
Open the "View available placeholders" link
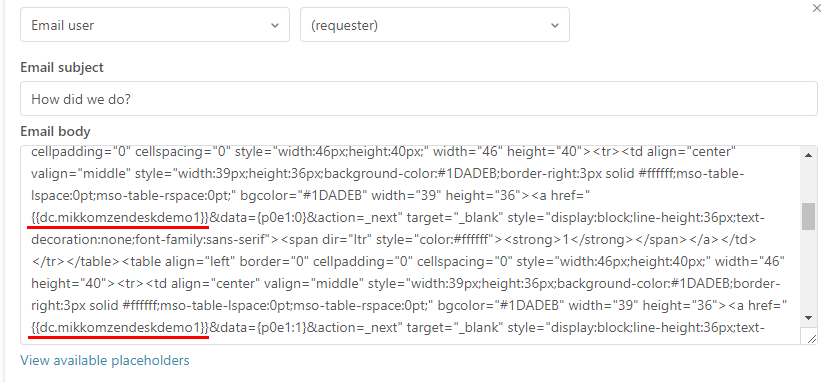pos(105,360)
